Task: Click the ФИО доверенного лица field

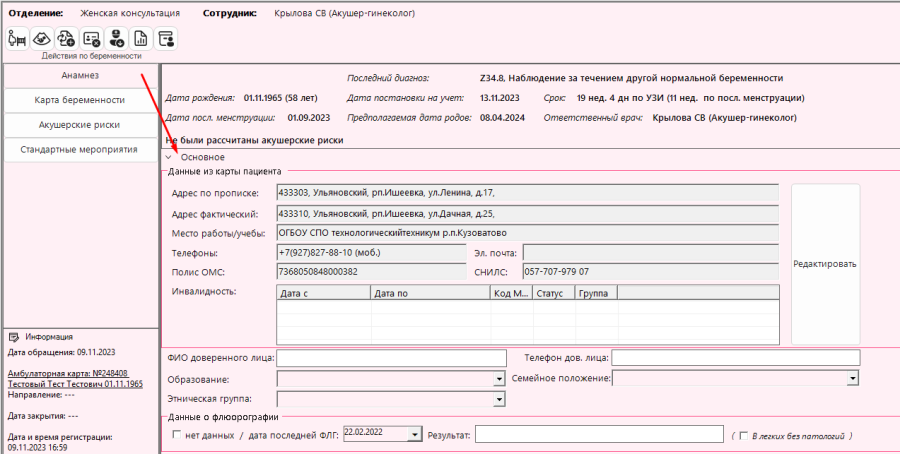Action: click(391, 358)
